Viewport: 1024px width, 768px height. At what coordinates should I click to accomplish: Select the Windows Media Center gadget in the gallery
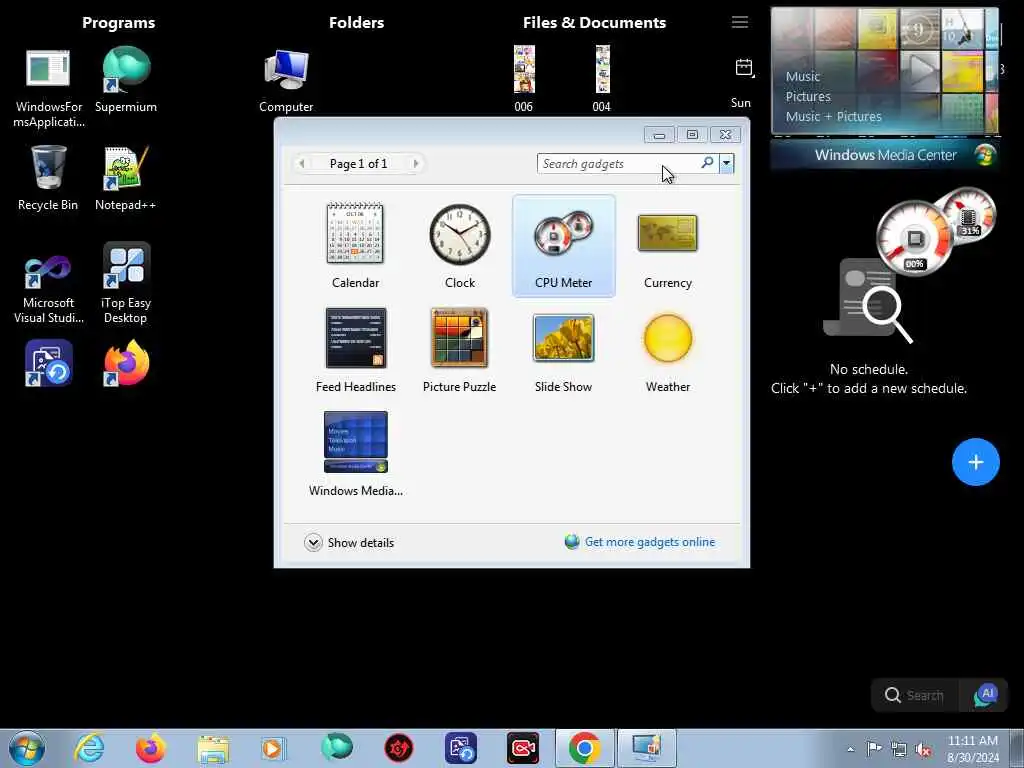355,454
